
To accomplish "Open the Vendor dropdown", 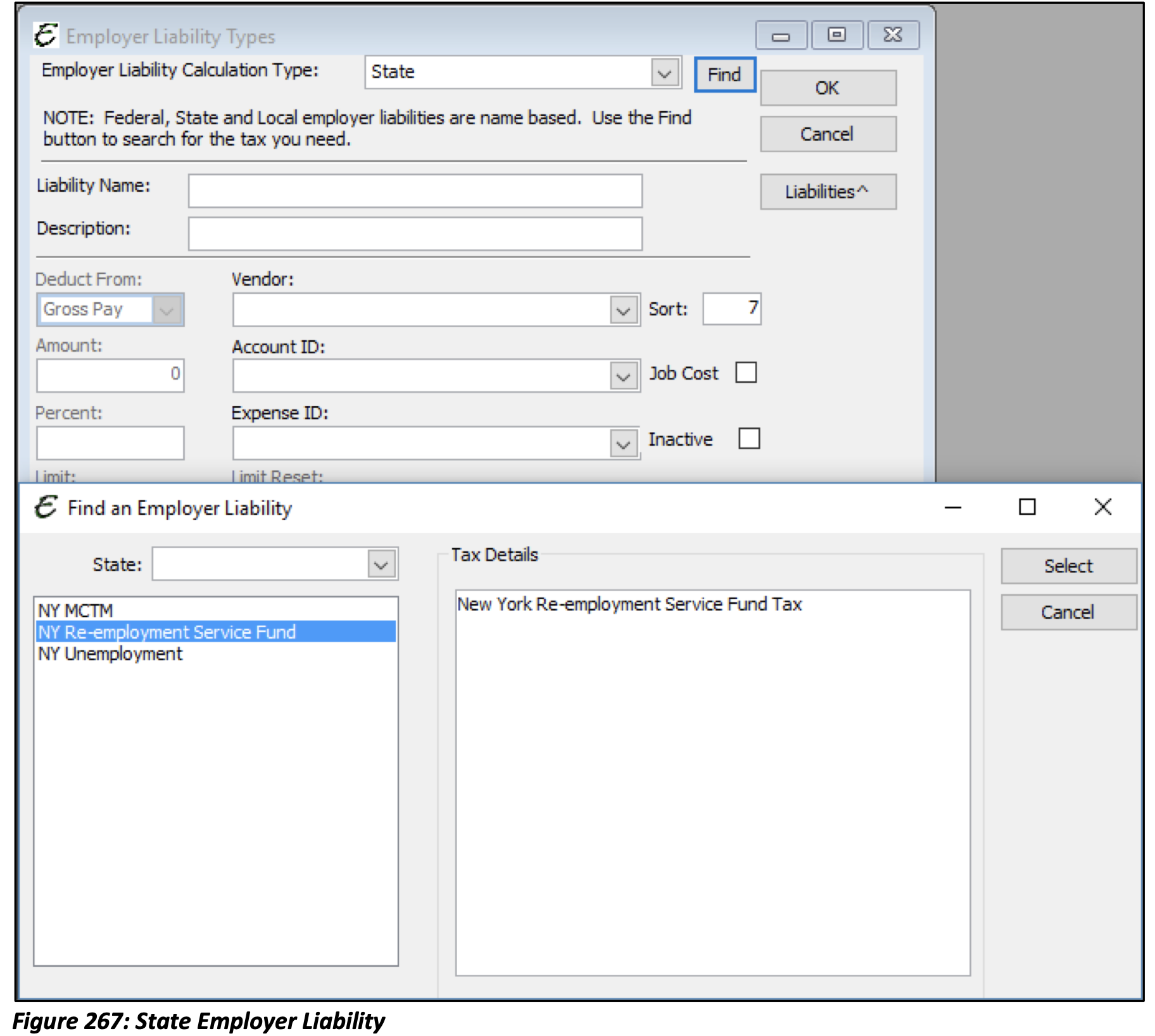I will point(622,309).
